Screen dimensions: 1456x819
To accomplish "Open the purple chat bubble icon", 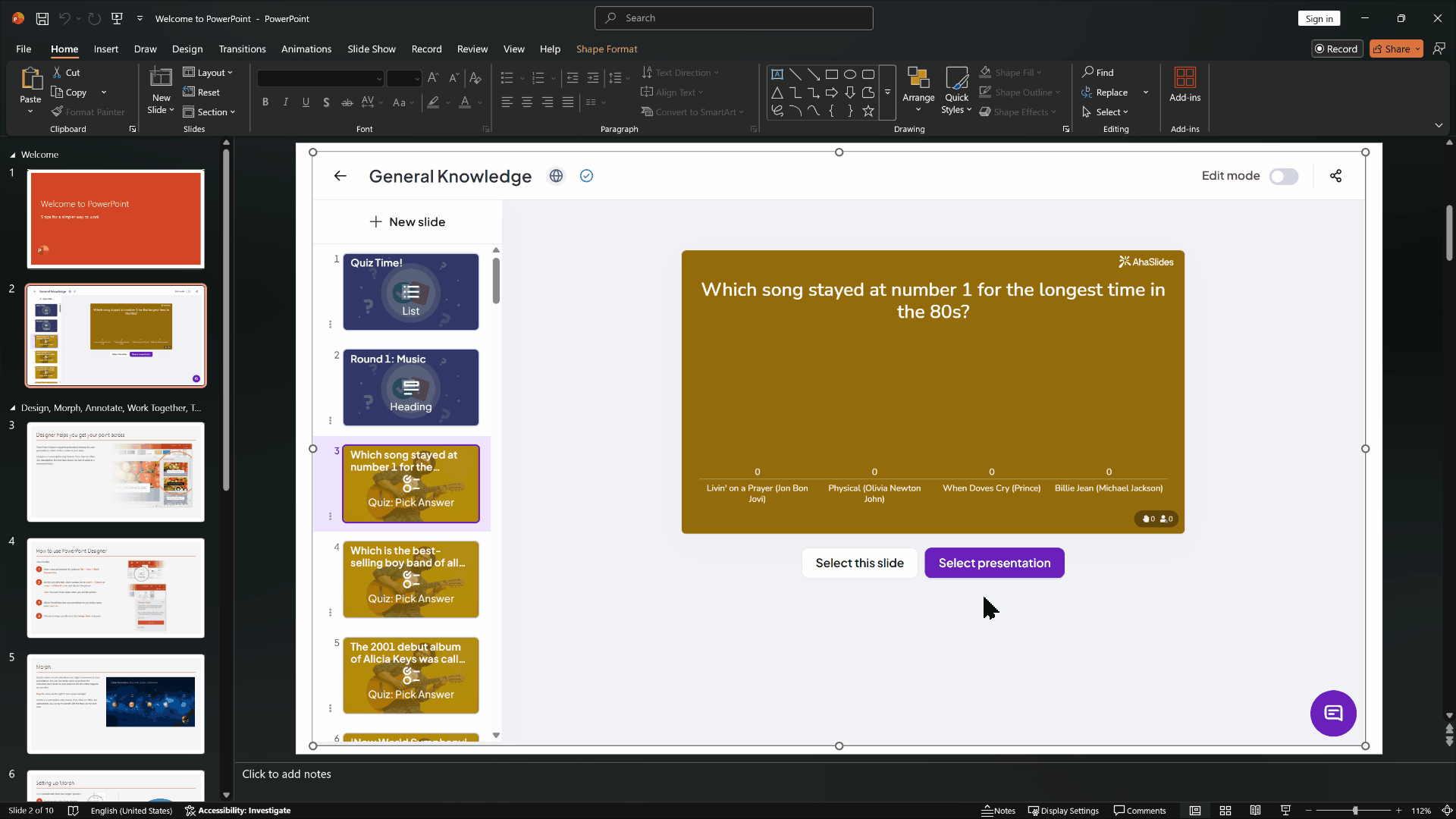I will click(1332, 713).
